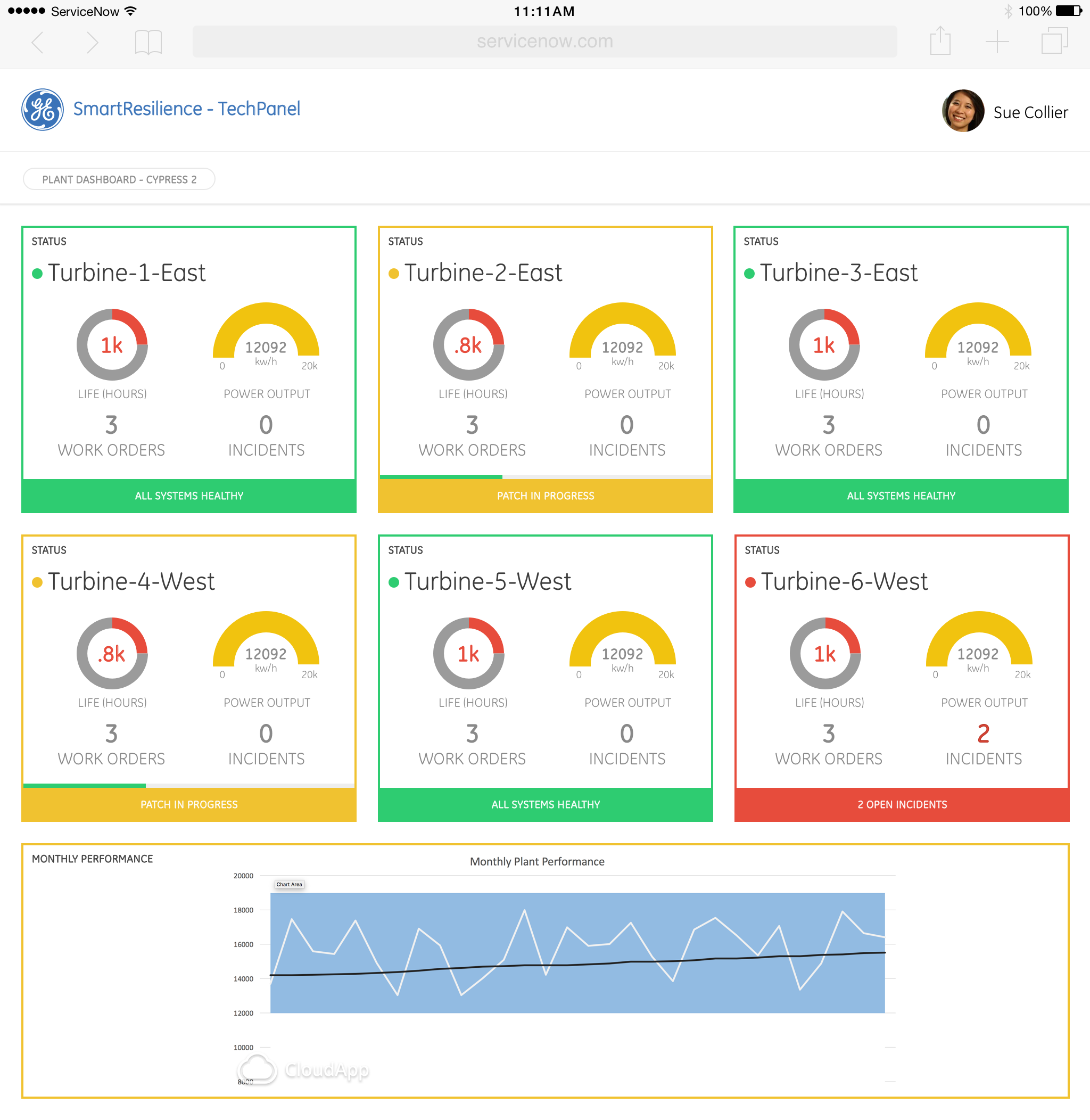Open a new tab with plus icon
1090x1120 pixels.
pyautogui.click(x=997, y=42)
